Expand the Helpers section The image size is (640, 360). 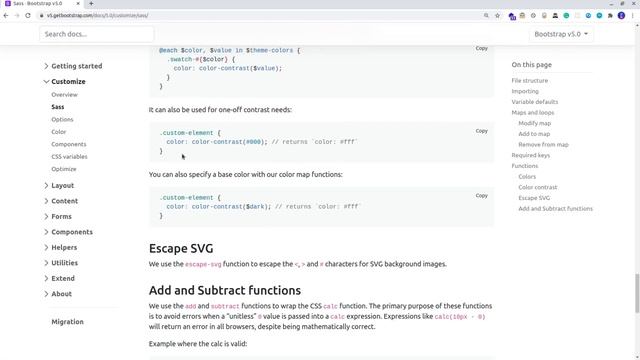60,247
